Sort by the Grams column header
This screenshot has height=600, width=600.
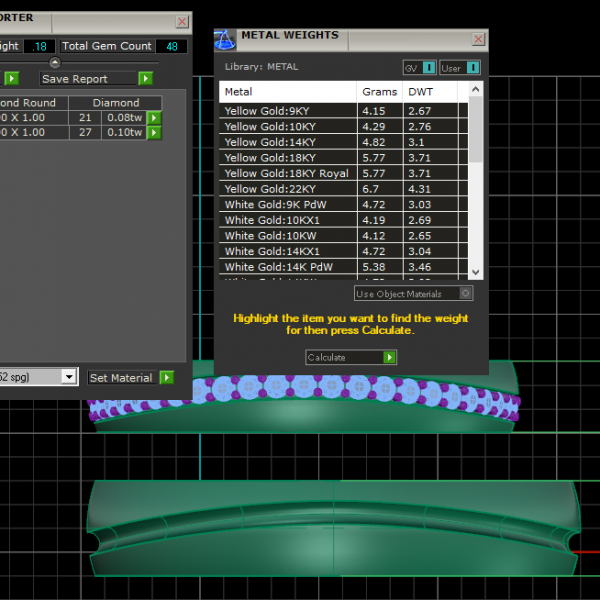tap(380, 92)
